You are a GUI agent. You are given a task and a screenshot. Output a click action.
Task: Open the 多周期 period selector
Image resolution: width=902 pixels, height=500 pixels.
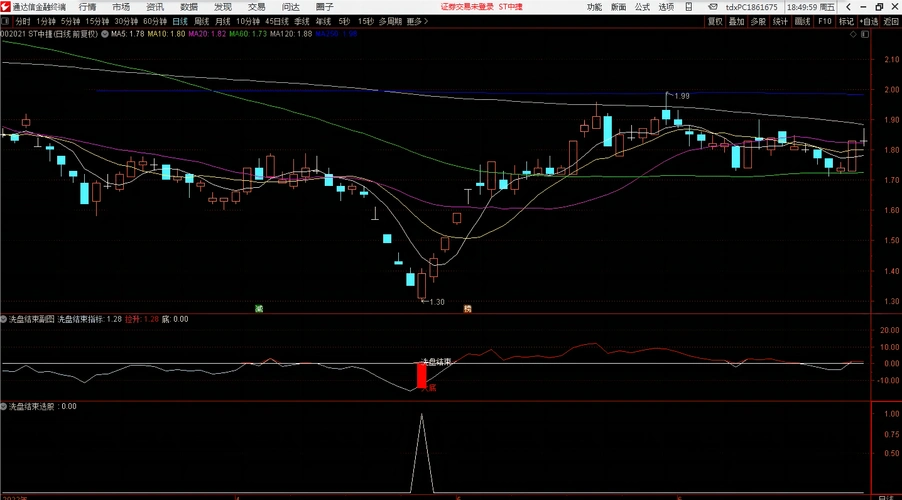point(389,21)
